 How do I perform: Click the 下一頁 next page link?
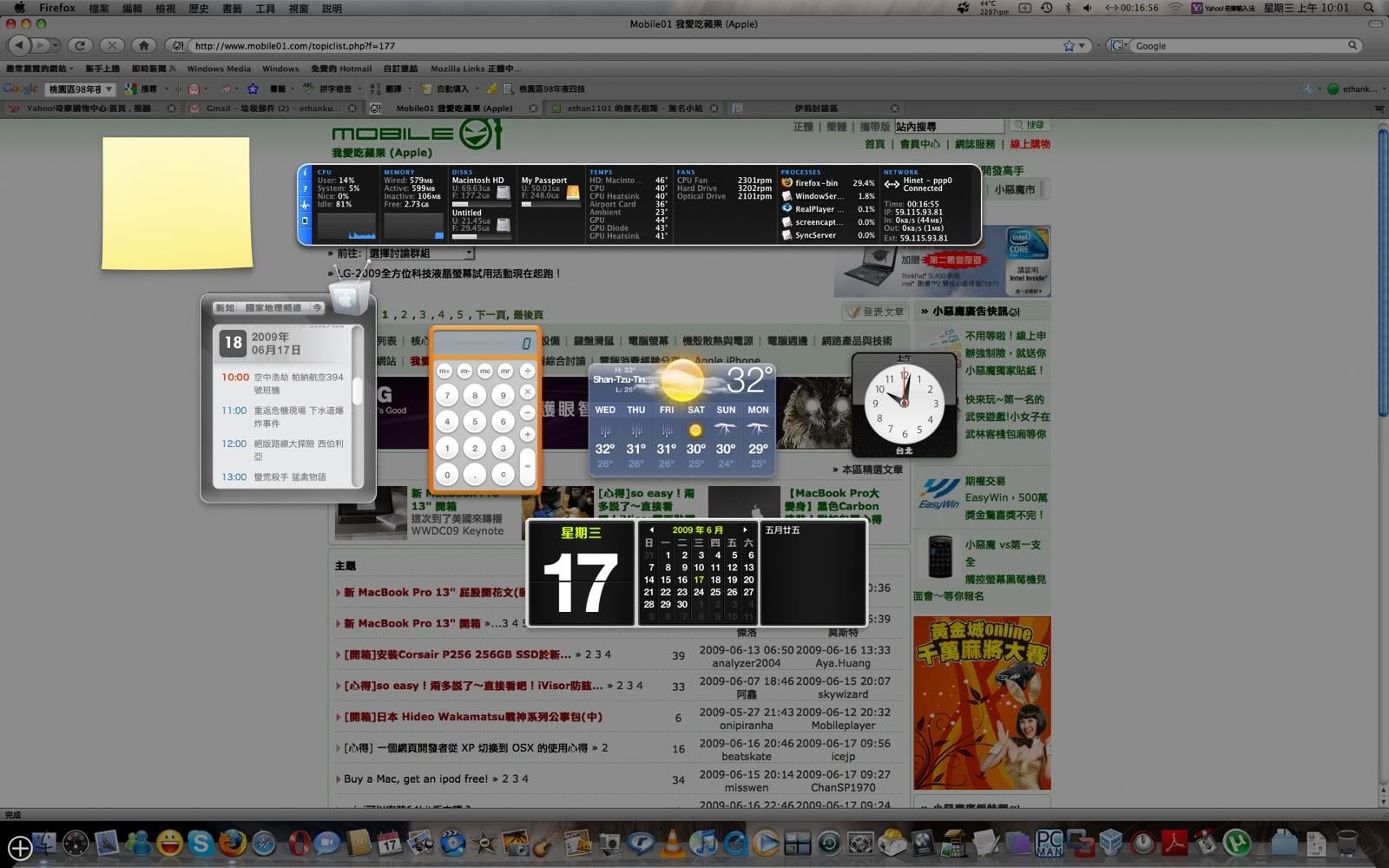[490, 314]
